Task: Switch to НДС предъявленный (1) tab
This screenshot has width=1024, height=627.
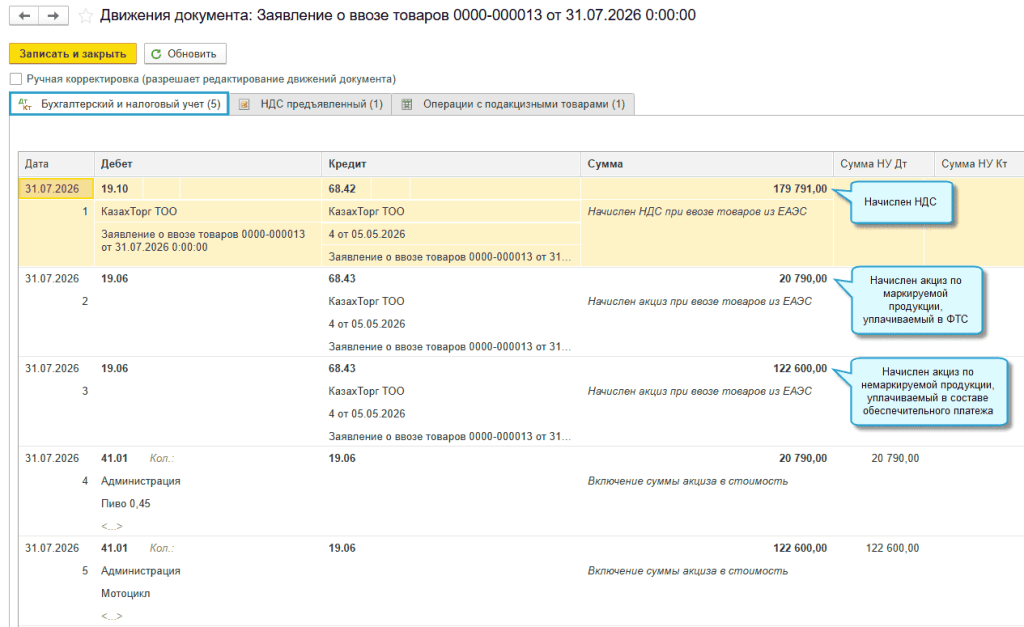Action: point(310,104)
